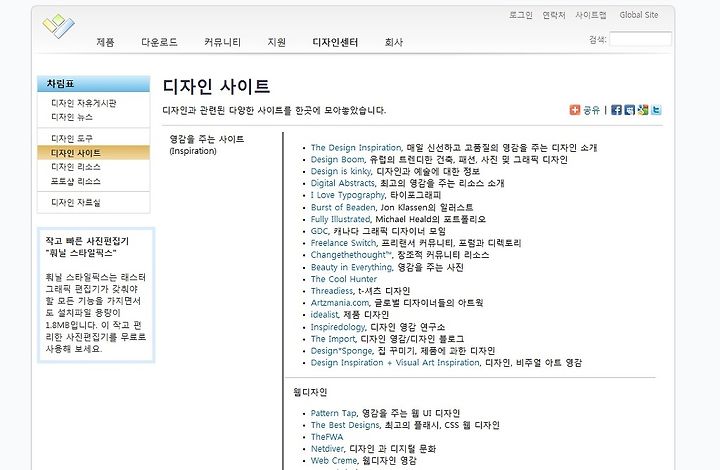Open the Changethethought link
The image size is (720, 470).
click(351, 255)
